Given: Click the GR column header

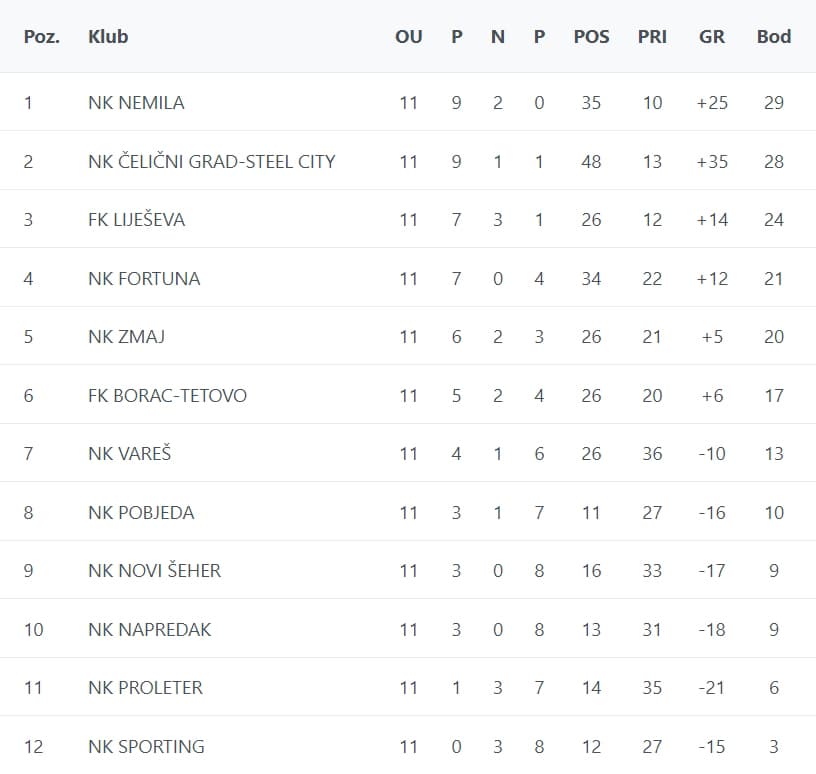Looking at the screenshot, I should (711, 37).
